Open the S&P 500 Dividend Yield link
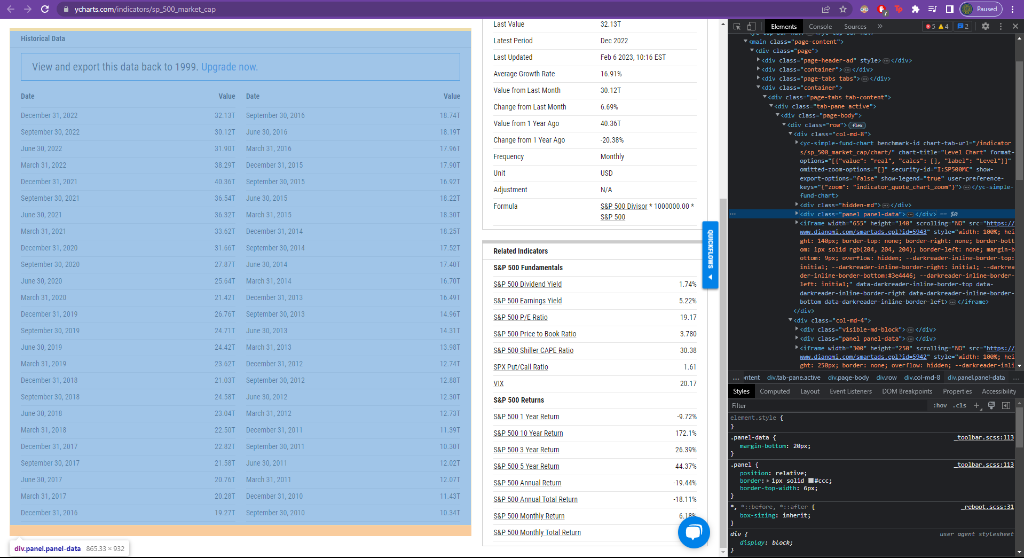1024x558 pixels. (527, 284)
